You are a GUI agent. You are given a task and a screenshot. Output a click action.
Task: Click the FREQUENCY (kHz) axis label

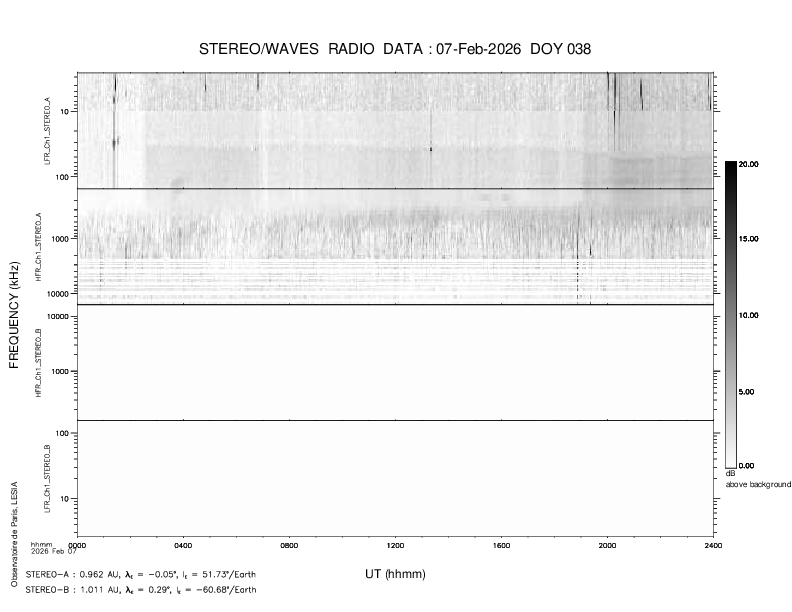[x=14, y=315]
